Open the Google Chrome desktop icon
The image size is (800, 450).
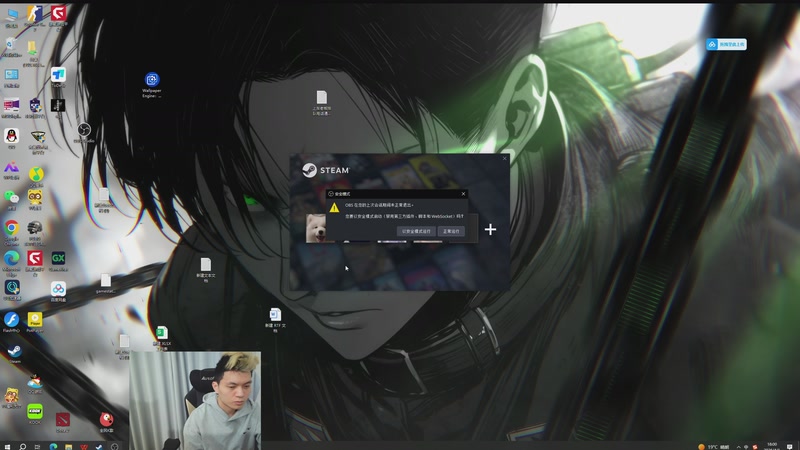pos(11,232)
